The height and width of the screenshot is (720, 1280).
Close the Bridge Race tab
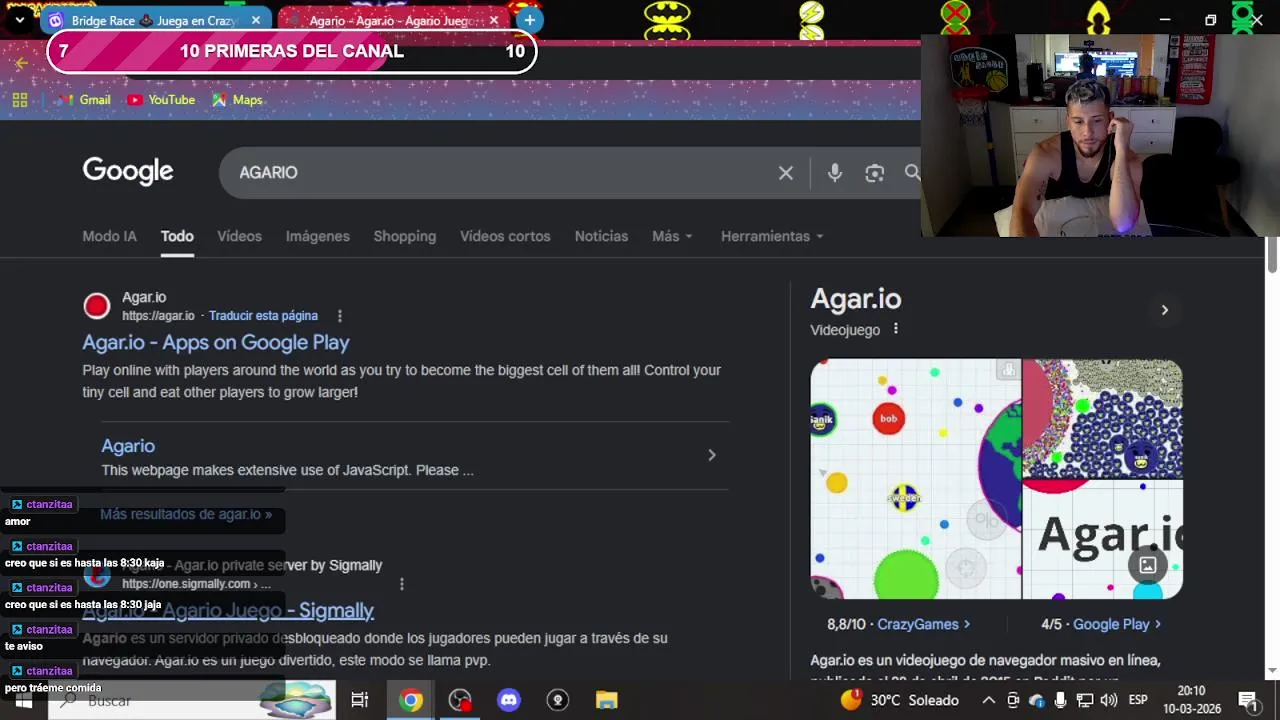tap(256, 20)
